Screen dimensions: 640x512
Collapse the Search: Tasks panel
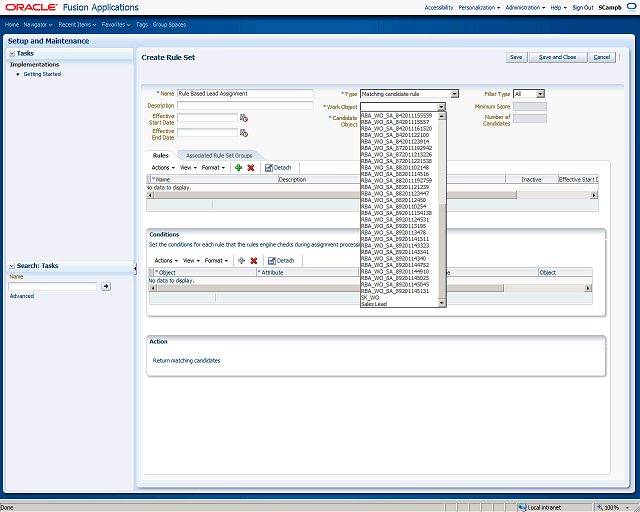[12, 266]
